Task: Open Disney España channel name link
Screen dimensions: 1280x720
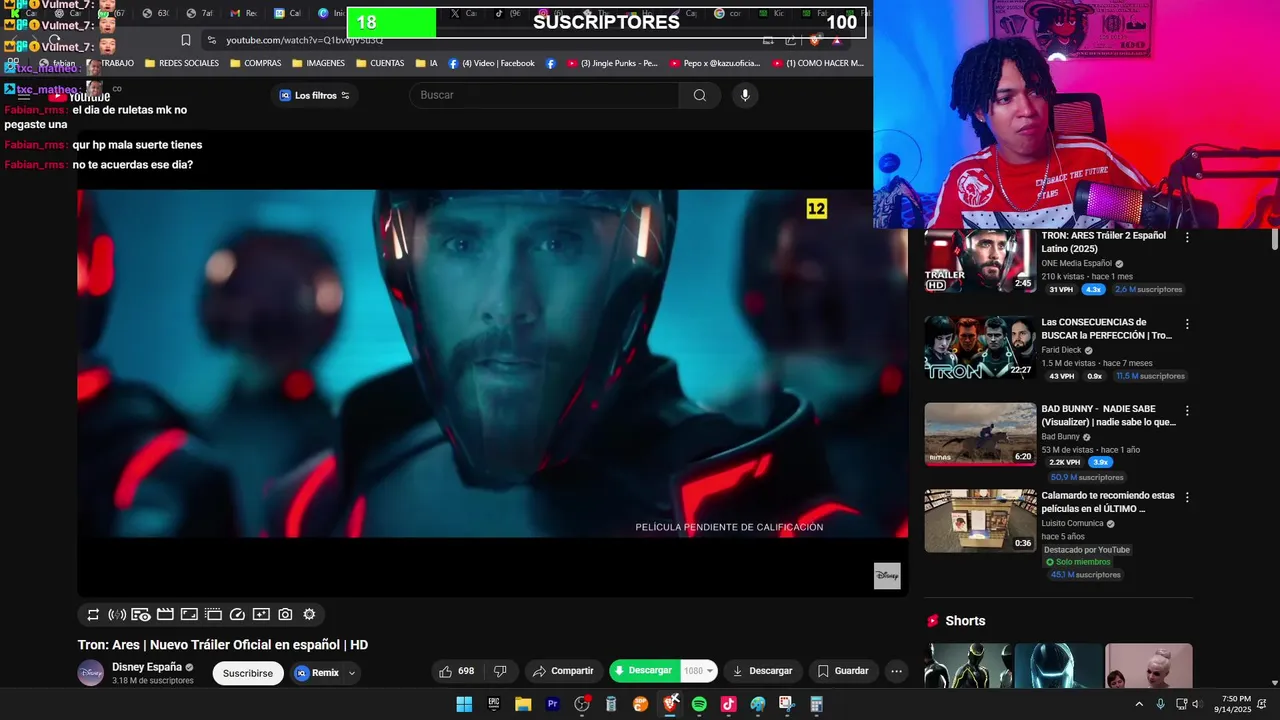Action: coord(147,667)
